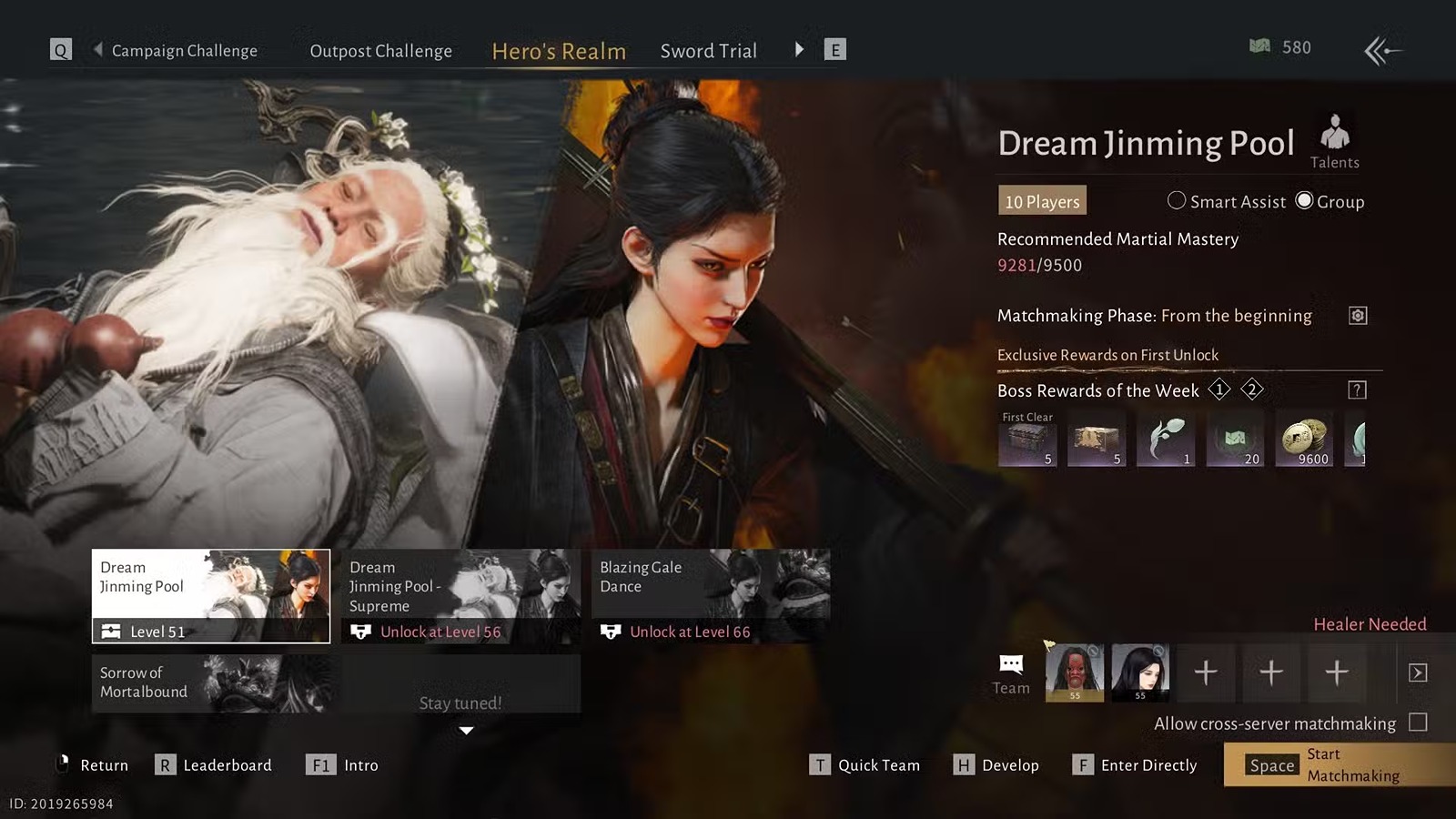Select the Group radio button
This screenshot has height=819, width=1456.
pos(1304,201)
